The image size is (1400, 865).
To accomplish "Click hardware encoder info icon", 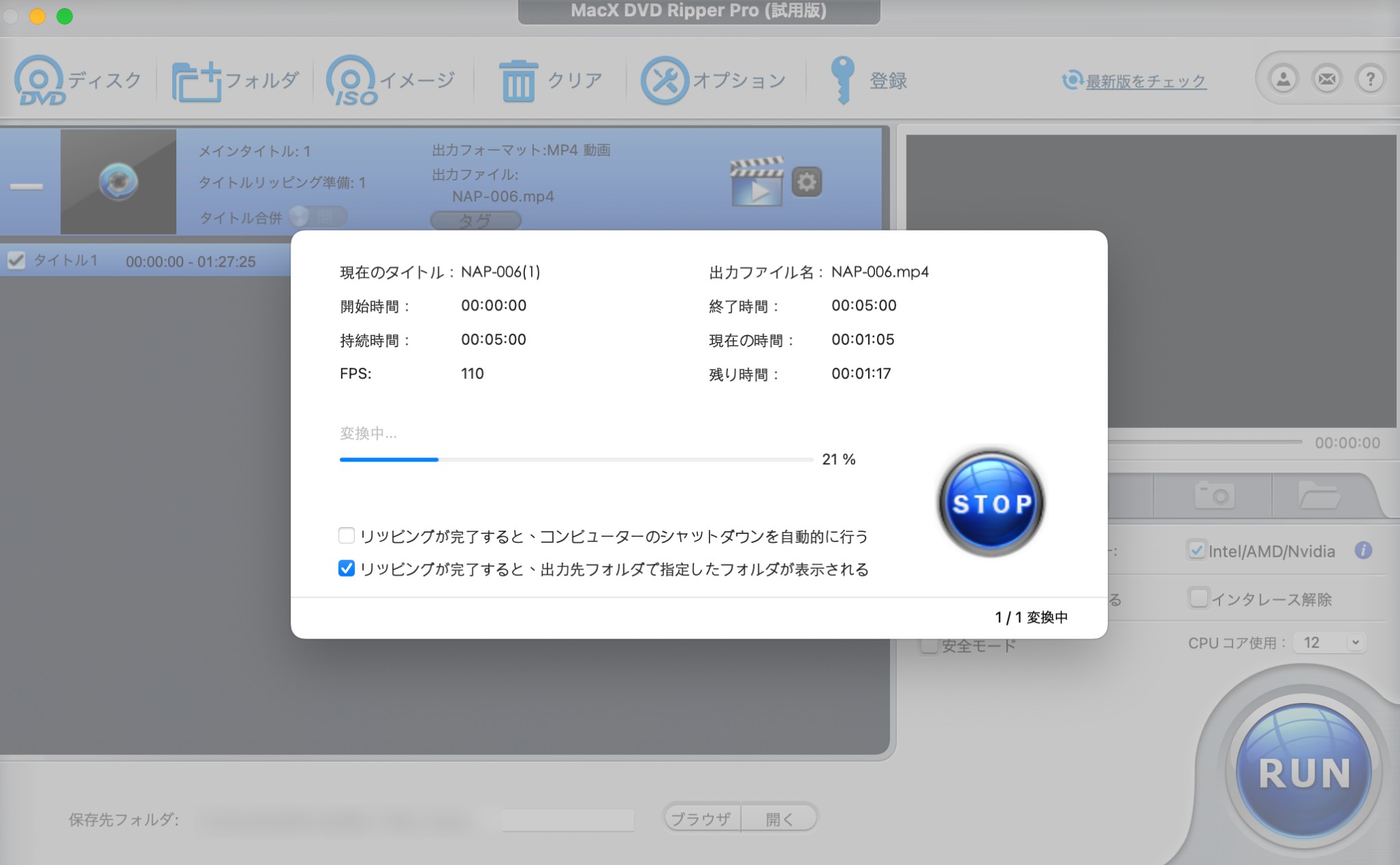I will 1363,550.
